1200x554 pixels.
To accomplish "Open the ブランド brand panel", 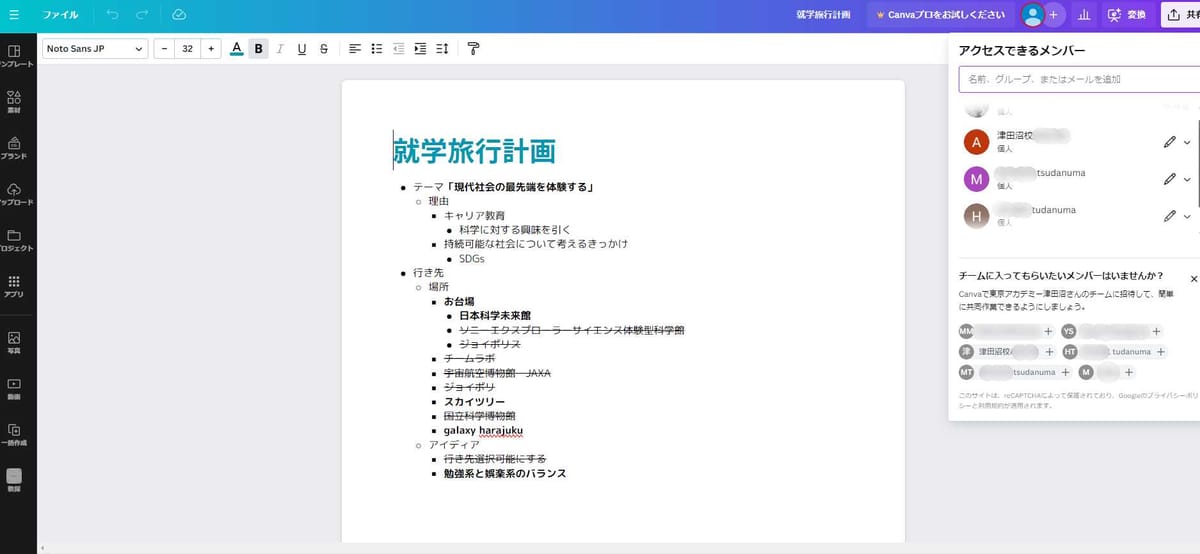I will tap(15, 148).
